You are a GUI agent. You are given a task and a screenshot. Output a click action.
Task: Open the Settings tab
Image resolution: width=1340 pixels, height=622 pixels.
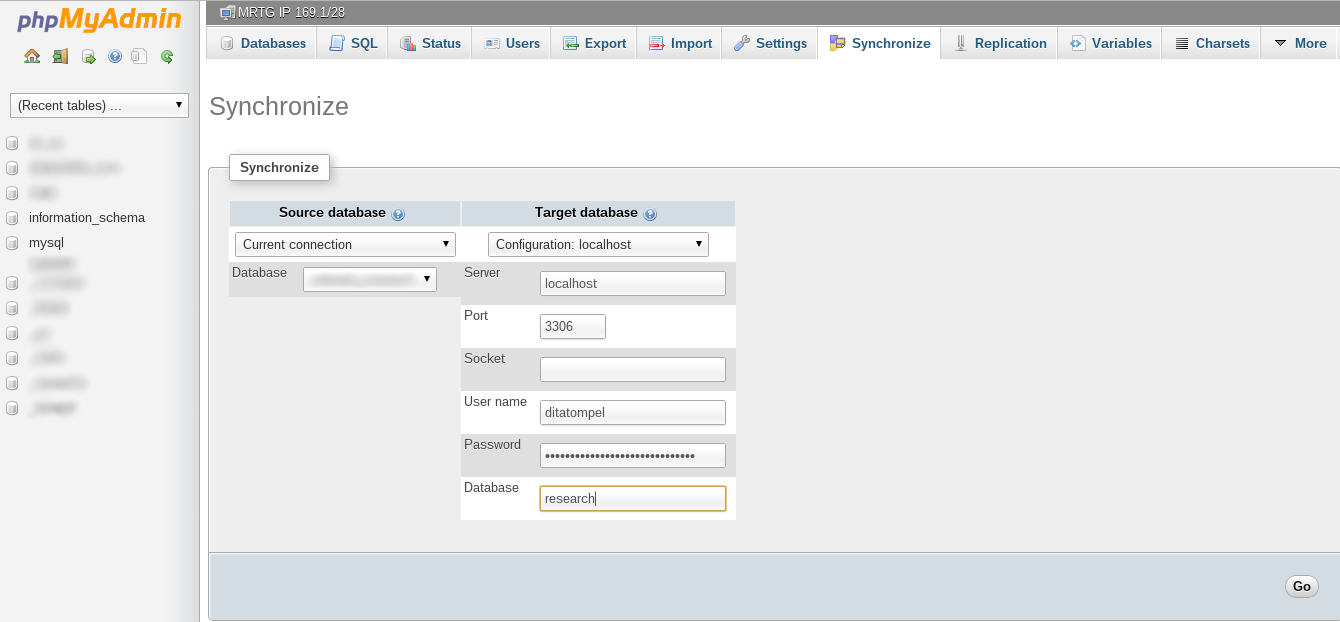770,43
